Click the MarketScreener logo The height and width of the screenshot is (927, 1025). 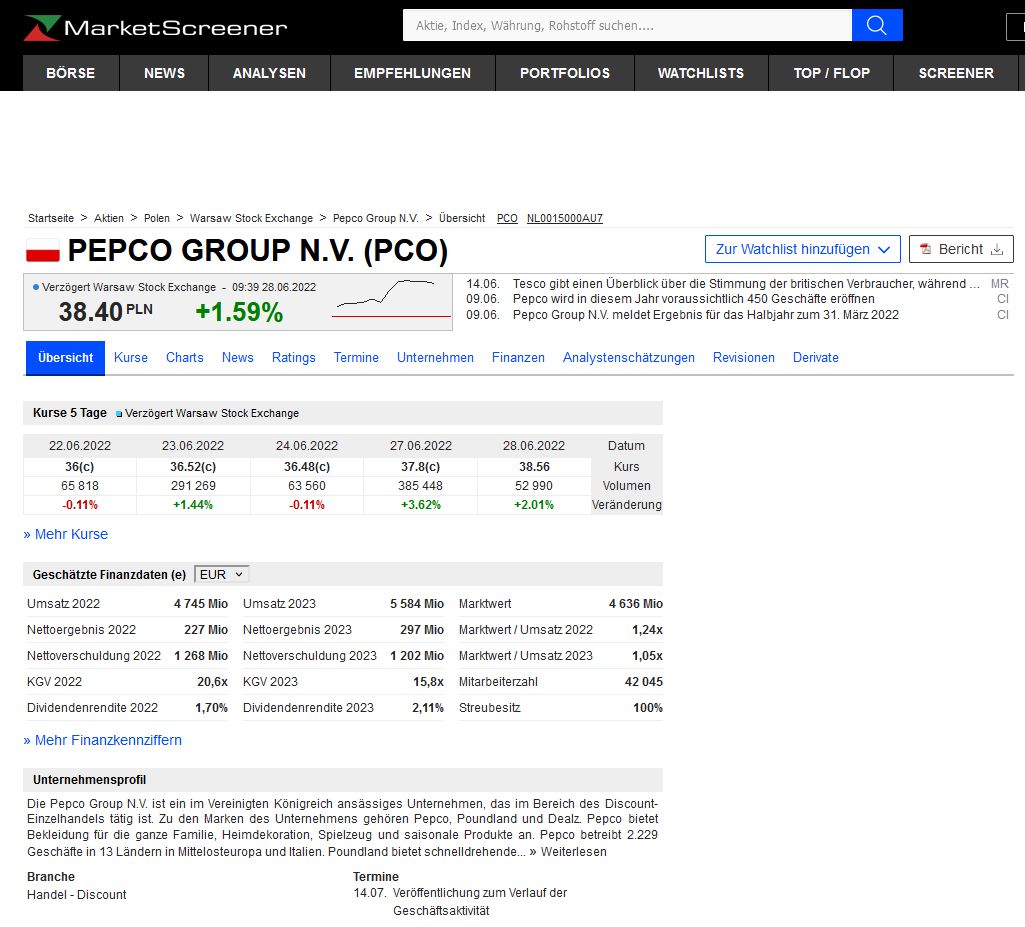(156, 27)
